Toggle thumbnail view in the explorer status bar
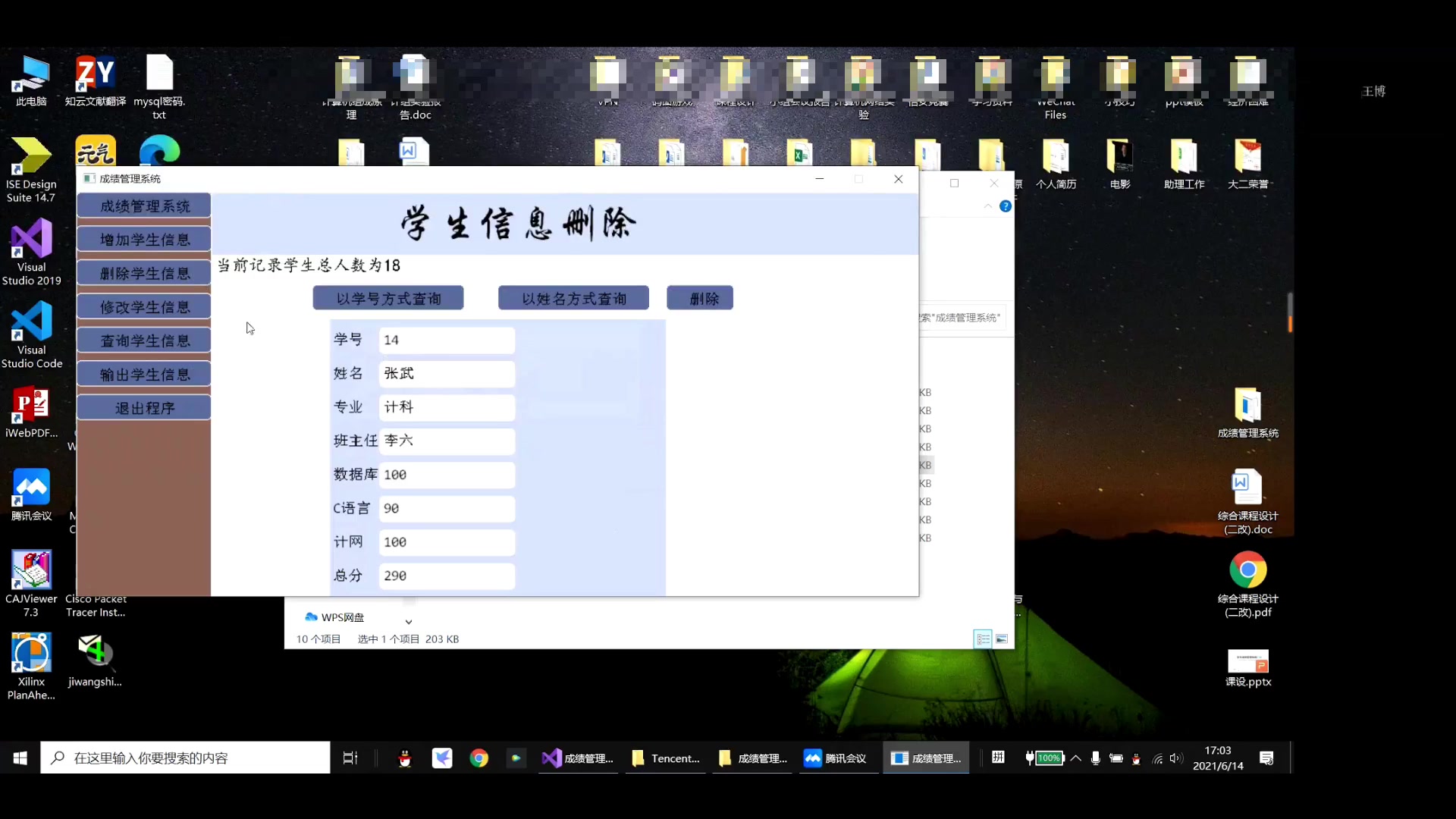This screenshot has height=819, width=1456. [1002, 639]
